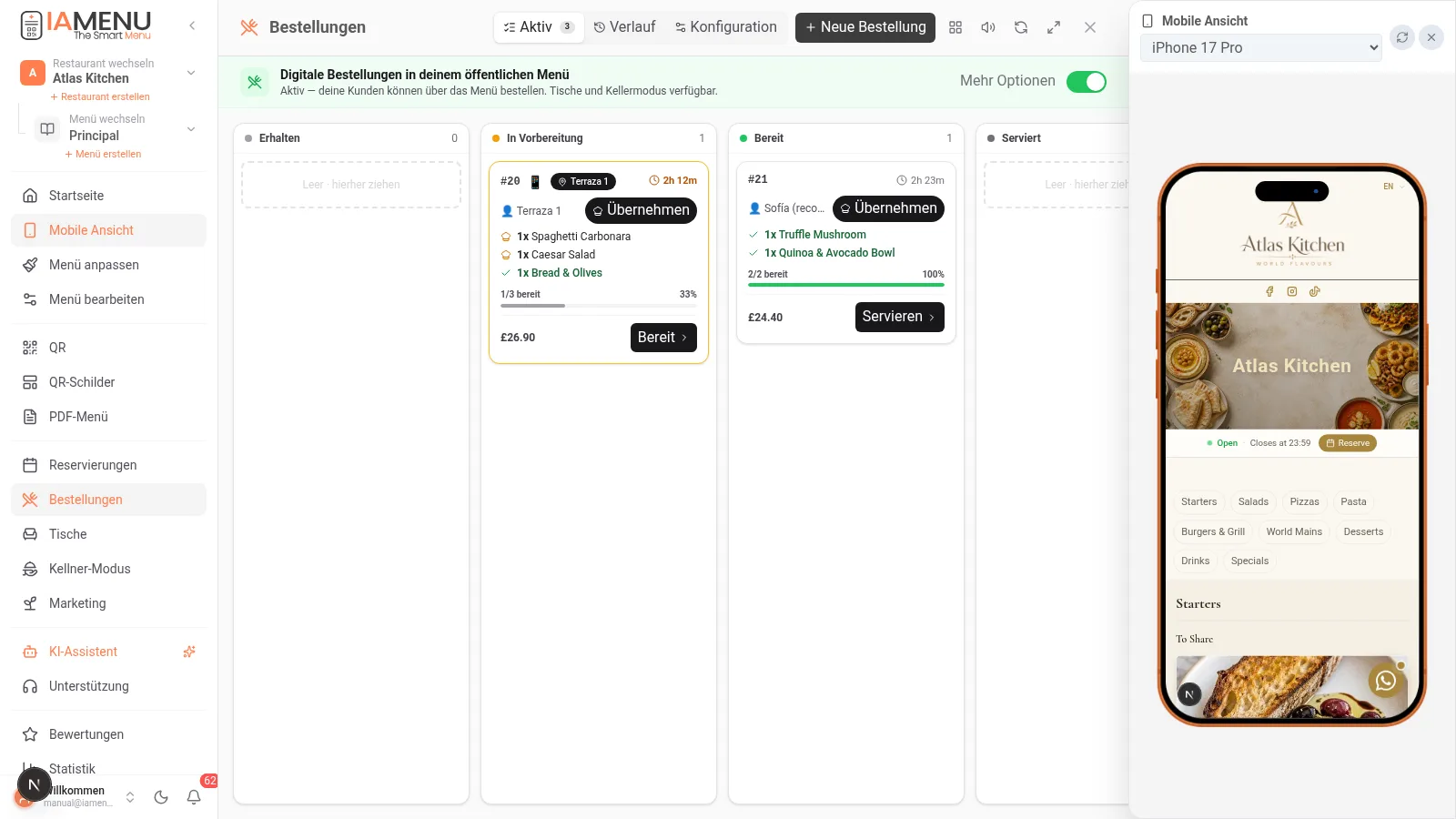This screenshot has width=1456, height=819.
Task: Toggle Quinoa & Avocado Bowl ready check
Action: point(753,253)
